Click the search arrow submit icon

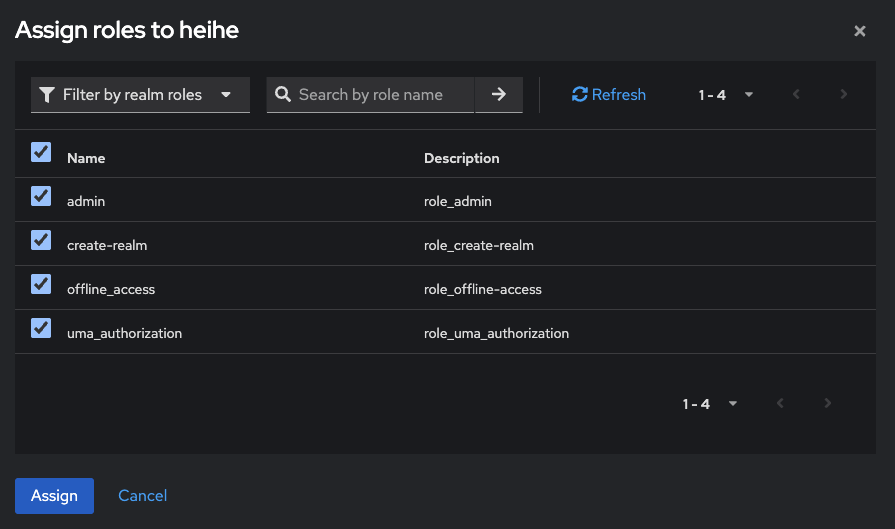click(x=498, y=95)
